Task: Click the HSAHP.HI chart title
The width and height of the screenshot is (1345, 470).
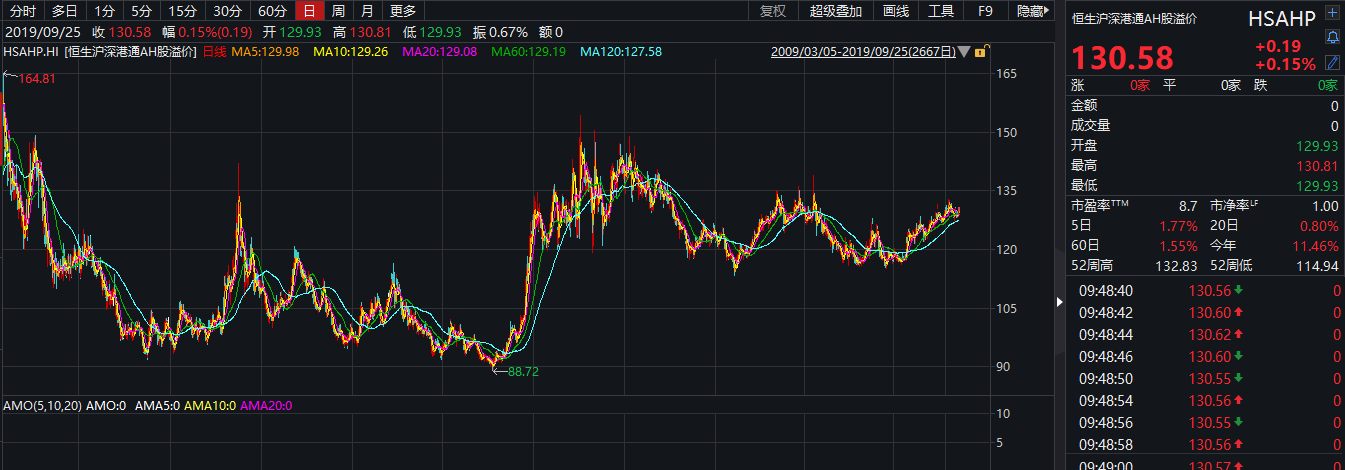Action: [x=31, y=51]
